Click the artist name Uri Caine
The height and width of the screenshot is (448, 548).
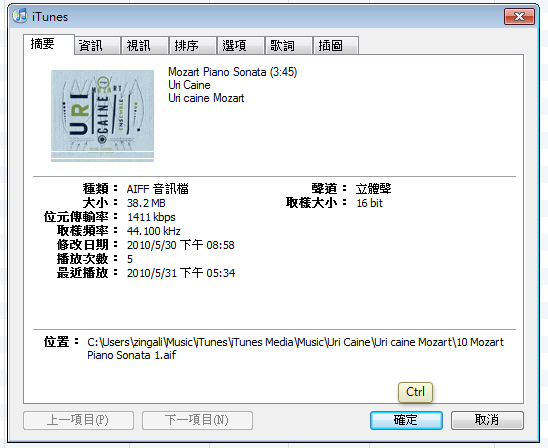coord(189,85)
